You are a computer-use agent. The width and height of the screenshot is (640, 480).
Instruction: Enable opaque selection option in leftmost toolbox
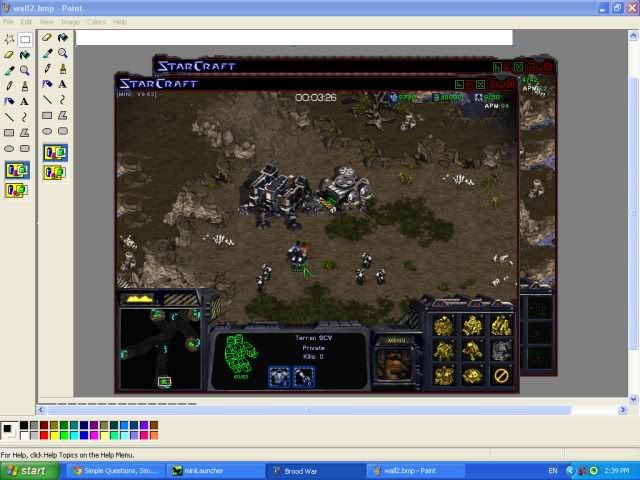tap(17, 169)
